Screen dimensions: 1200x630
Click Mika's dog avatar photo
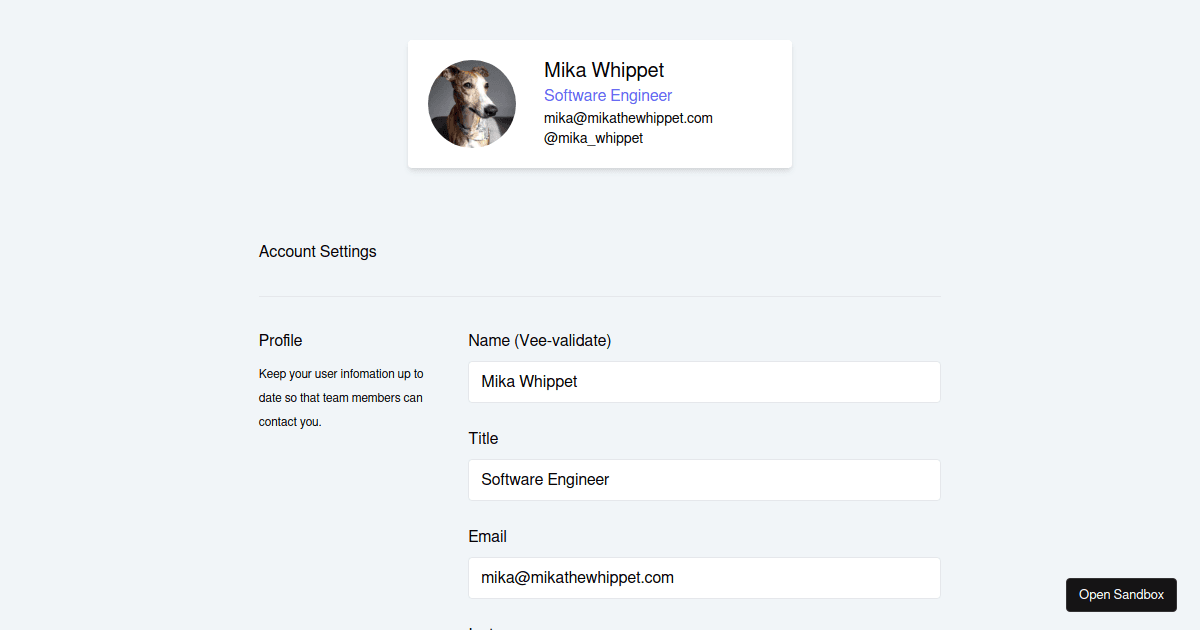pos(472,104)
